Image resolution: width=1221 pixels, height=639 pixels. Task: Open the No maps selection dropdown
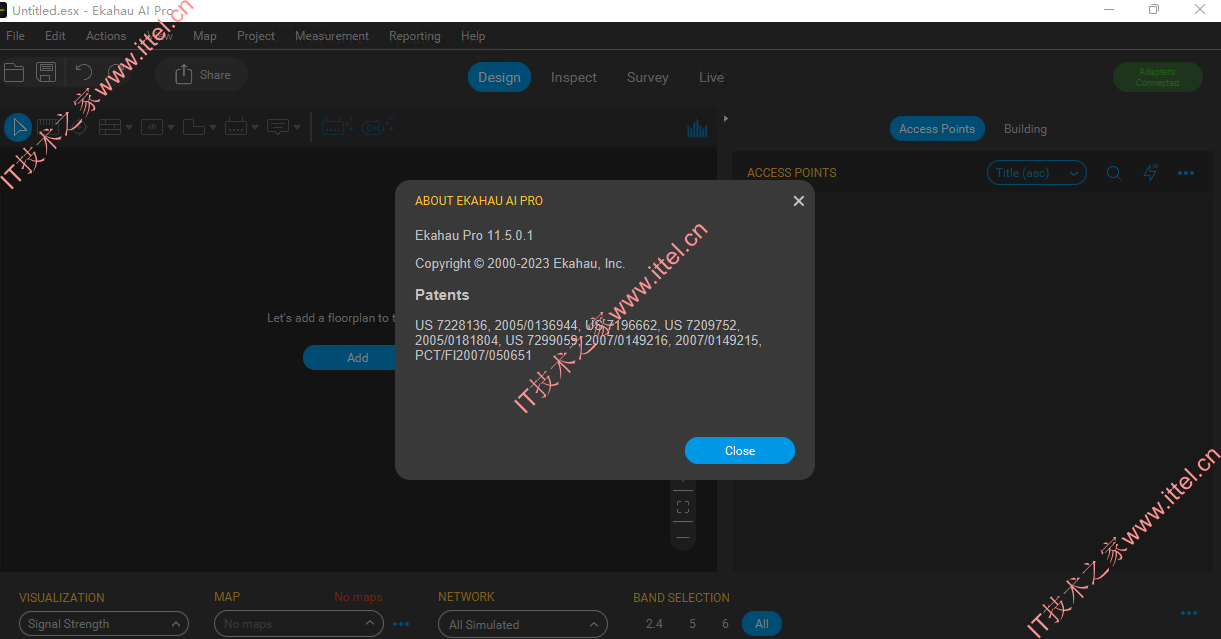tap(299, 624)
